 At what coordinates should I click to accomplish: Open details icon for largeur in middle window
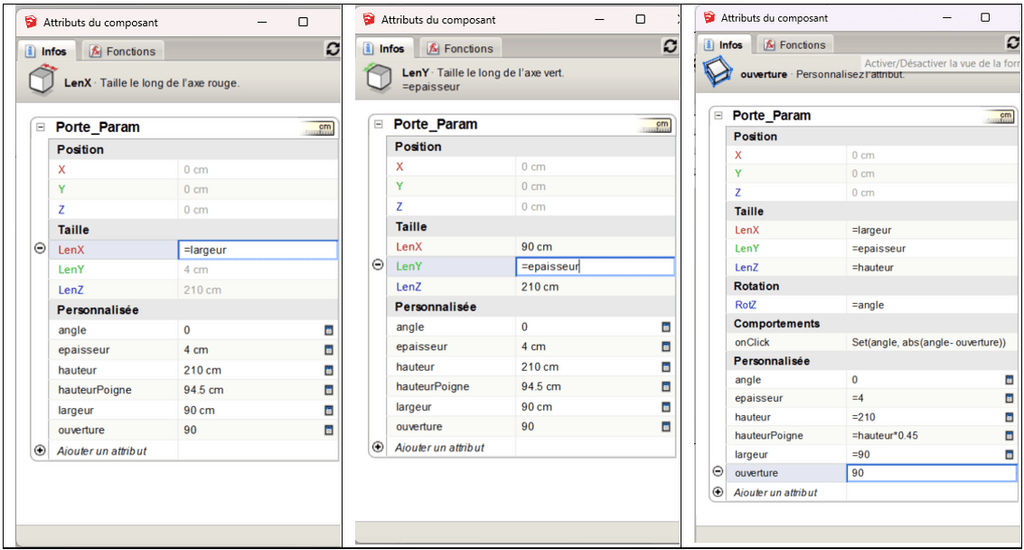click(x=666, y=407)
